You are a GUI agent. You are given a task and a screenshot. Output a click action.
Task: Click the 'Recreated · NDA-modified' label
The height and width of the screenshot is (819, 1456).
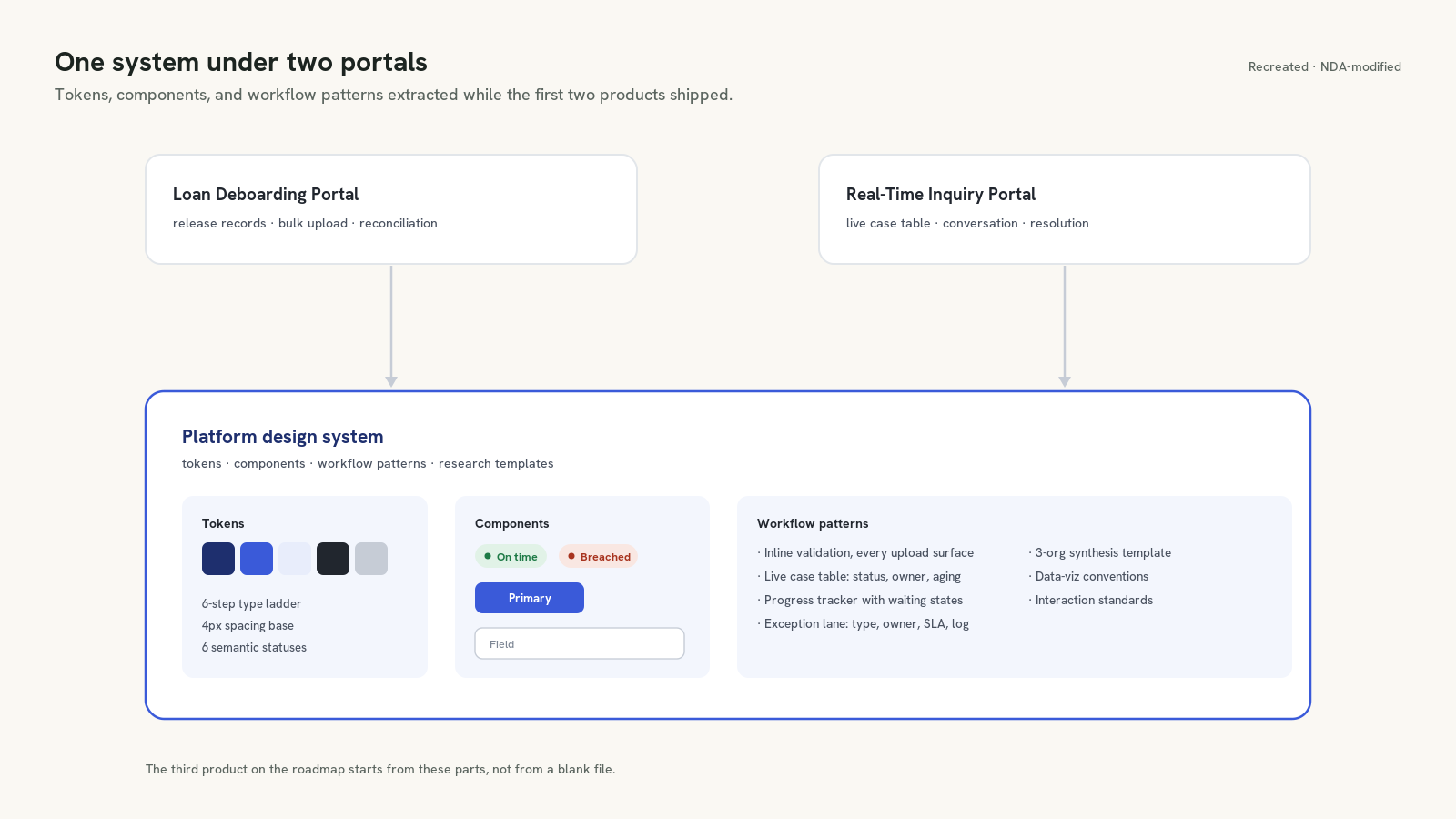1325,66
